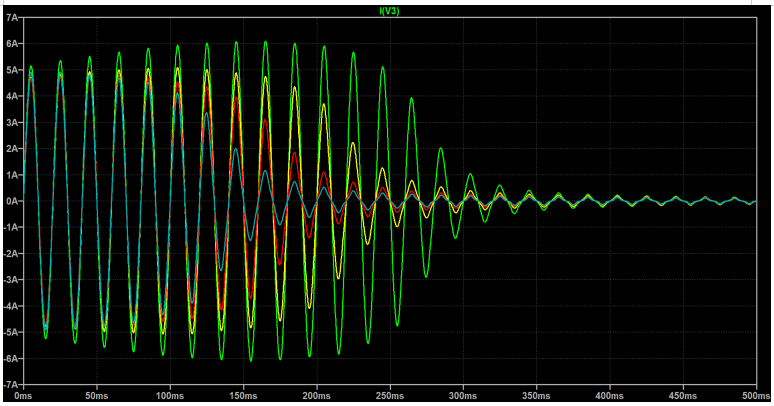Click the 450ms time axis label

pos(683,396)
